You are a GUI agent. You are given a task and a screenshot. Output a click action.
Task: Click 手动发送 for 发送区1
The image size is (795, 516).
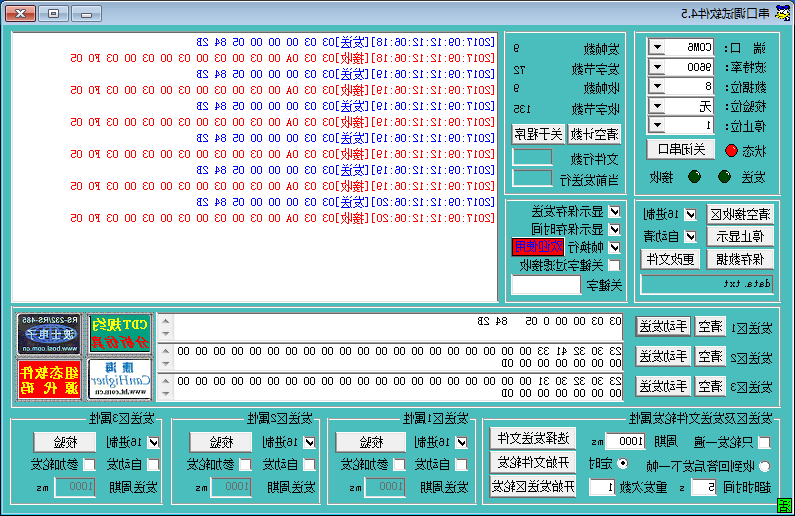[x=663, y=327]
